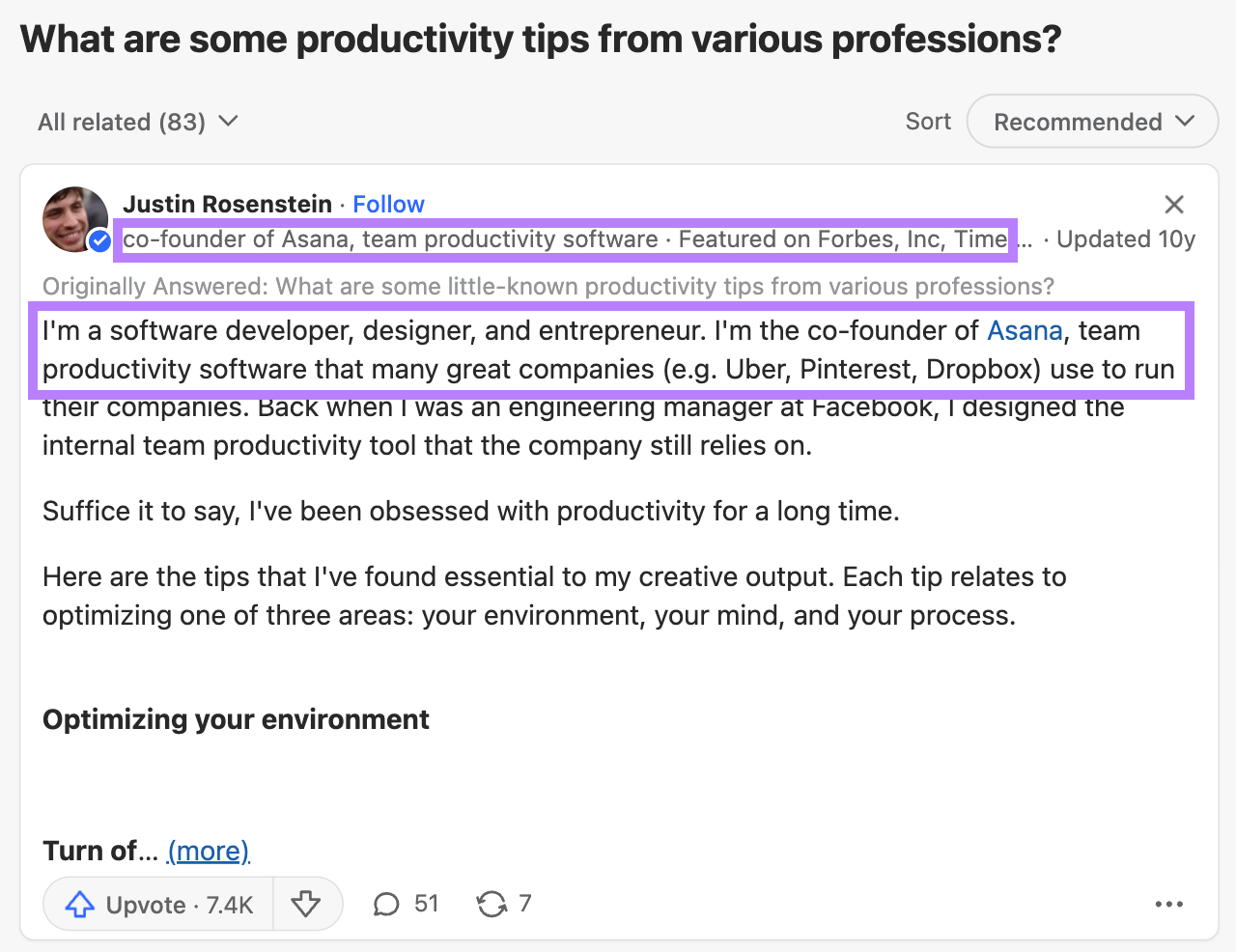
Task: Click the question title heading
Action: [539, 39]
